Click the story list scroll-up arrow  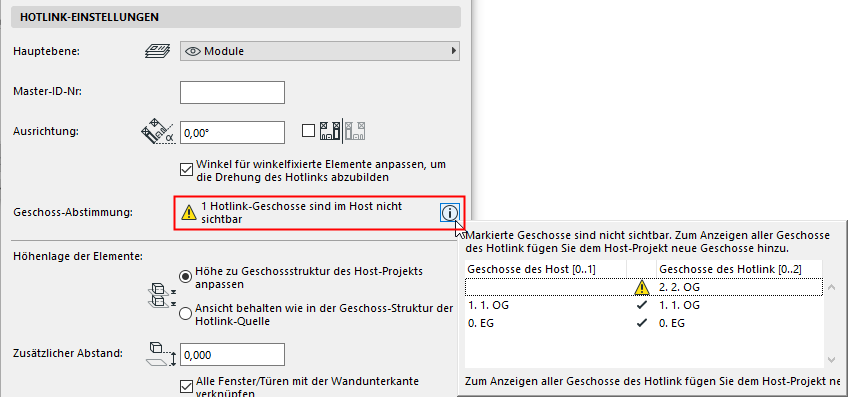tap(832, 287)
